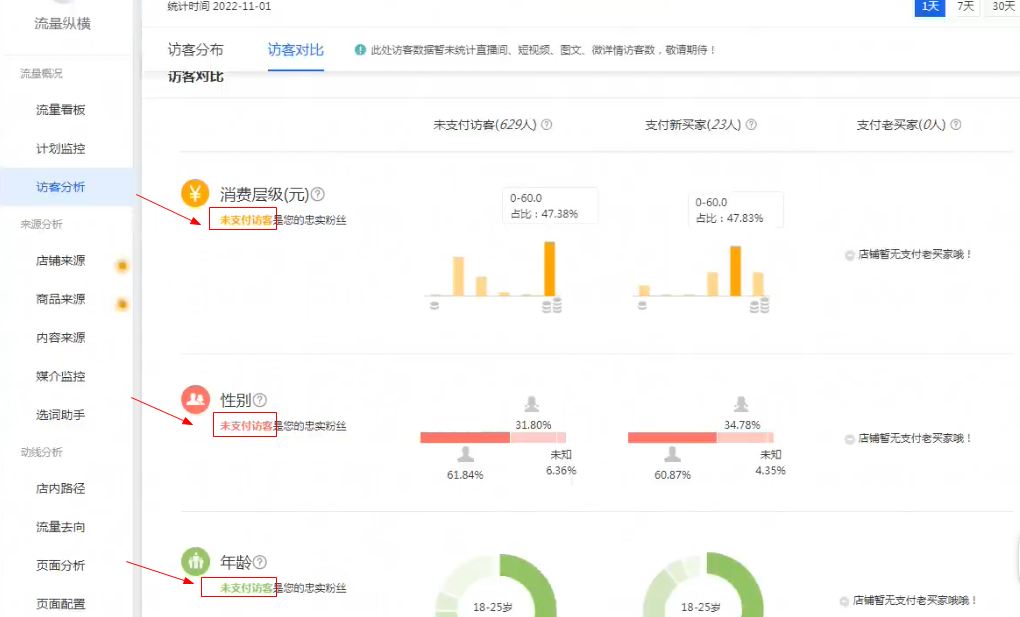Click the green info icon before visitor data notice
The height and width of the screenshot is (617, 1020).
pyautogui.click(x=360, y=49)
